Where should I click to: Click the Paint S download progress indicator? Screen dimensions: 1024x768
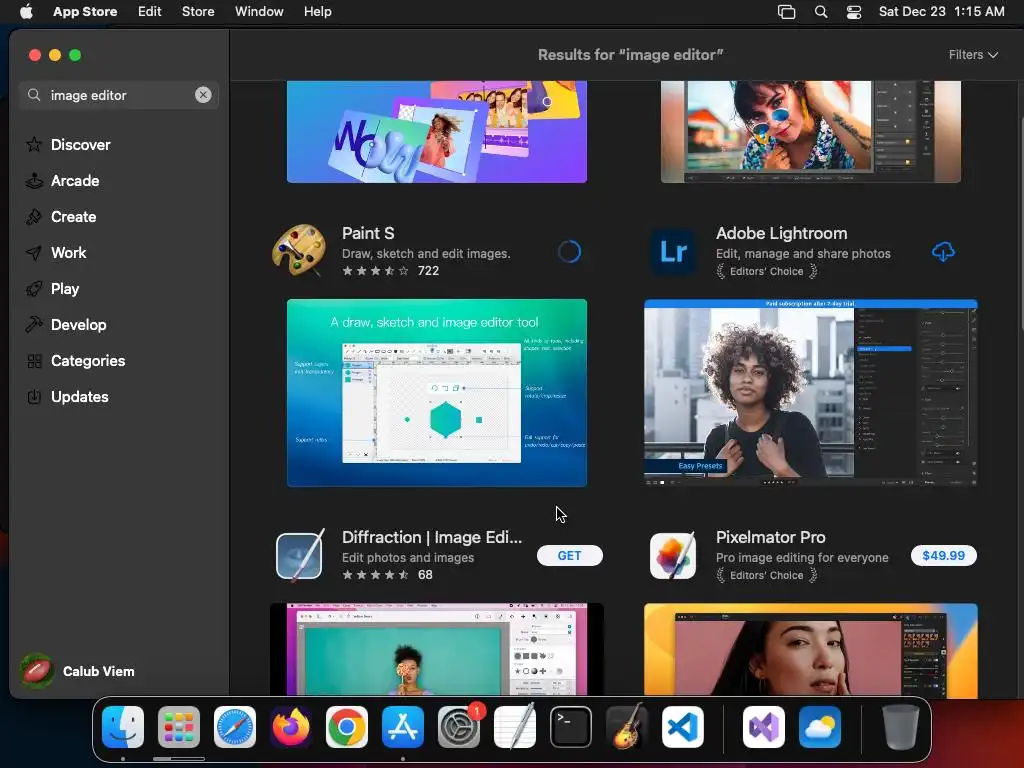coord(569,252)
